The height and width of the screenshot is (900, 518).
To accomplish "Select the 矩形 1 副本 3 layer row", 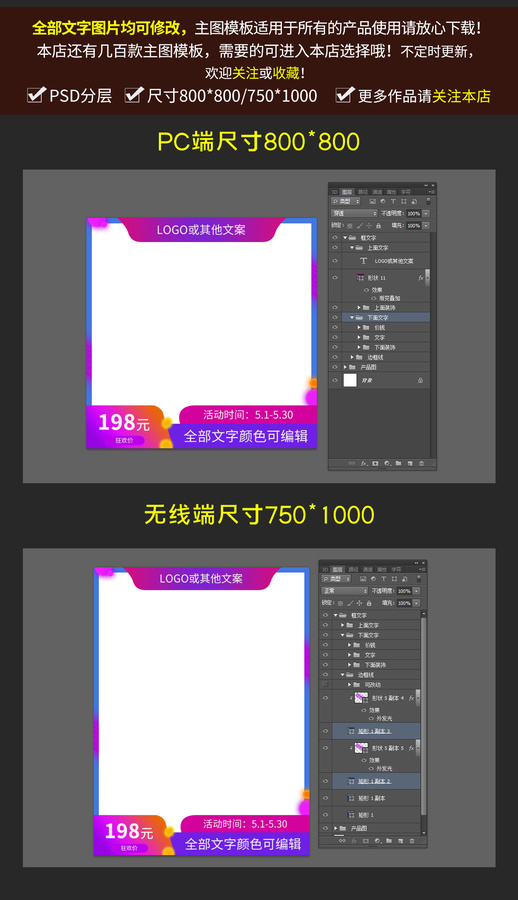I will (377, 731).
